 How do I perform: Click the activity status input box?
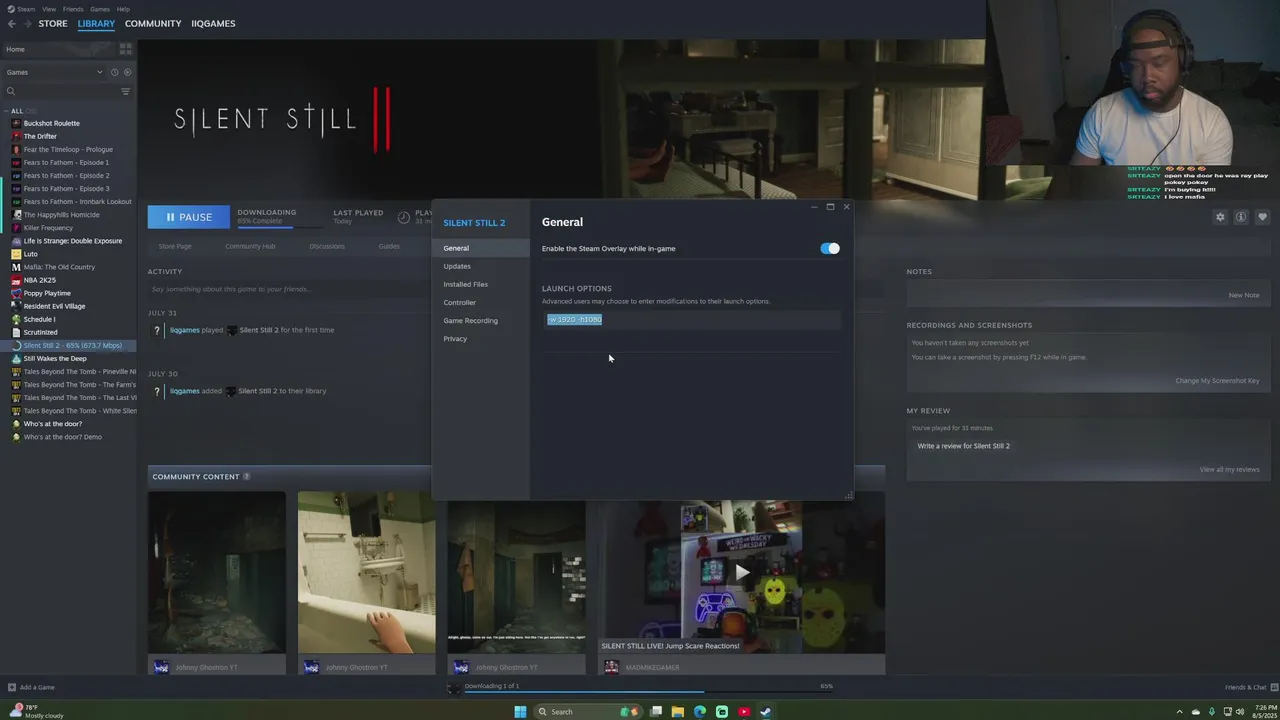click(x=288, y=289)
